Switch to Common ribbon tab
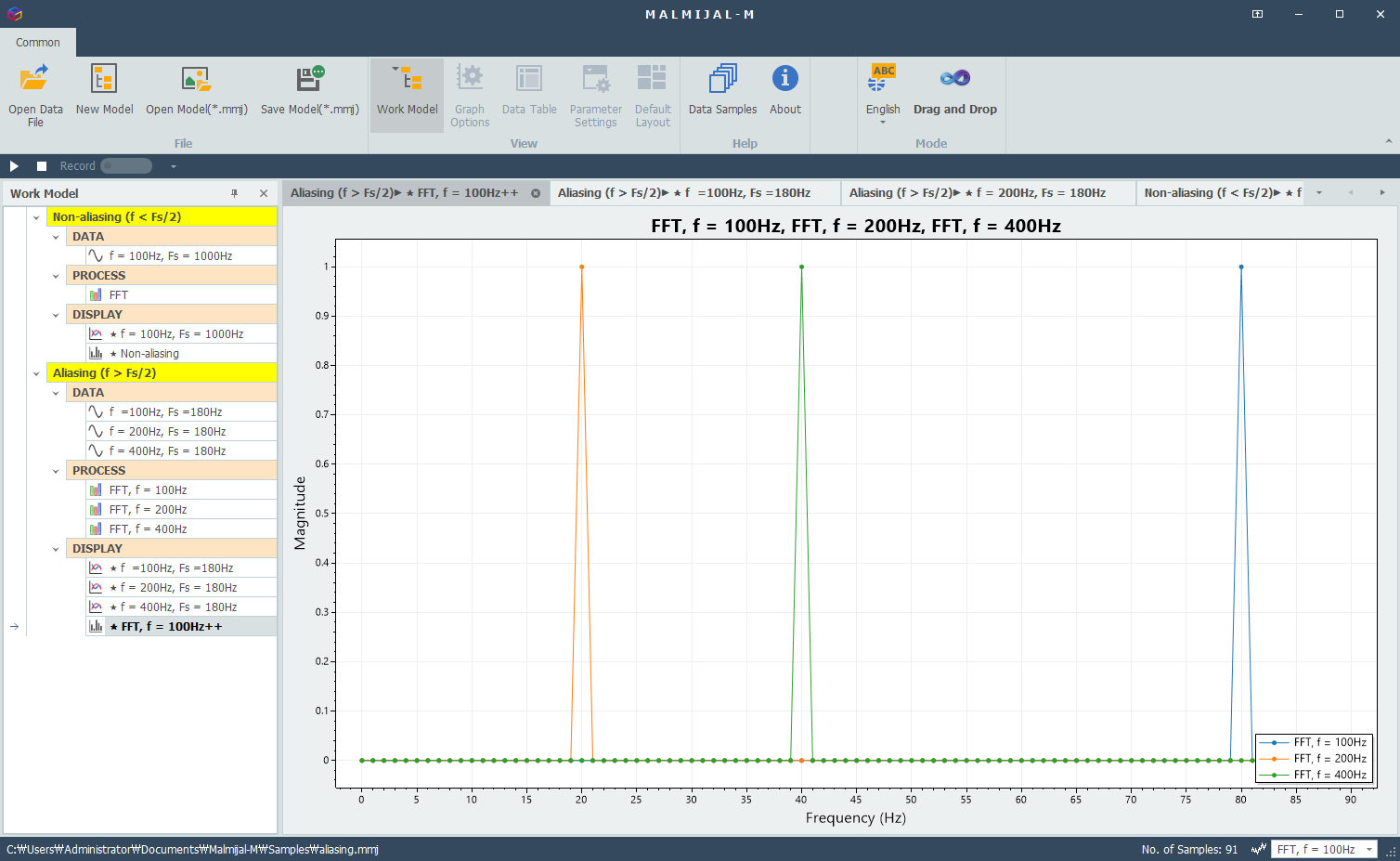The image size is (1400, 861). [38, 42]
